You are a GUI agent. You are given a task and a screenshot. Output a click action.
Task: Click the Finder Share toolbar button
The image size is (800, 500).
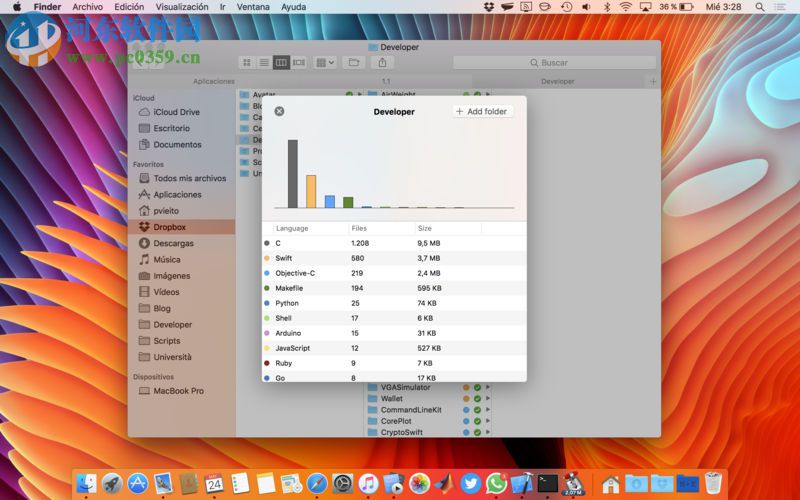point(382,62)
